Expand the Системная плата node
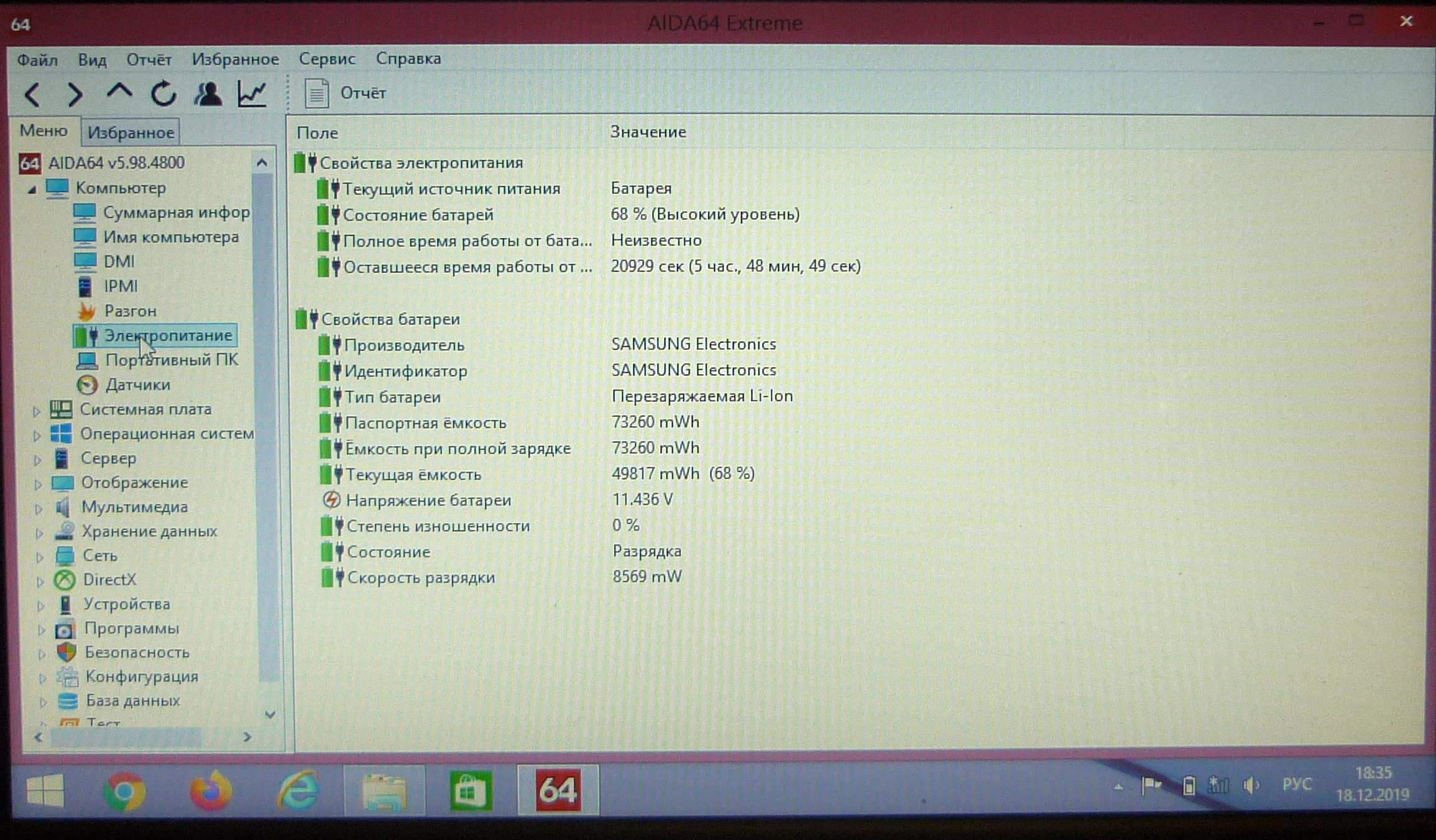Viewport: 1436px width, 840px height. click(36, 411)
